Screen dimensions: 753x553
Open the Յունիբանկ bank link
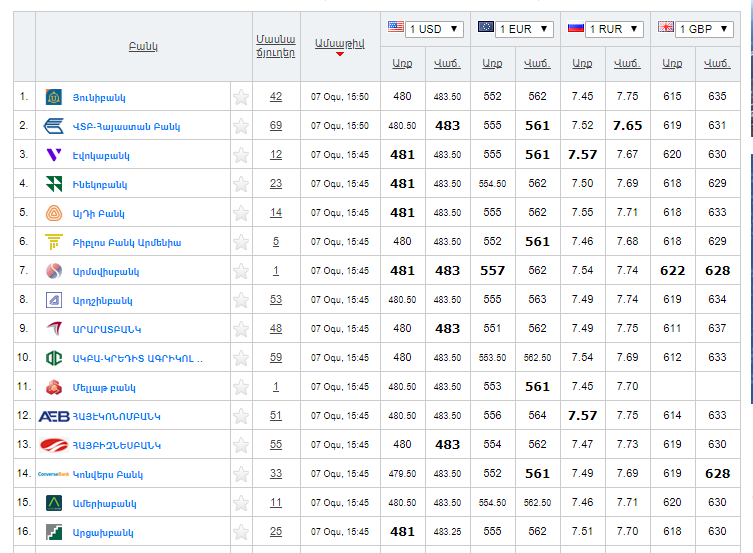(99, 97)
